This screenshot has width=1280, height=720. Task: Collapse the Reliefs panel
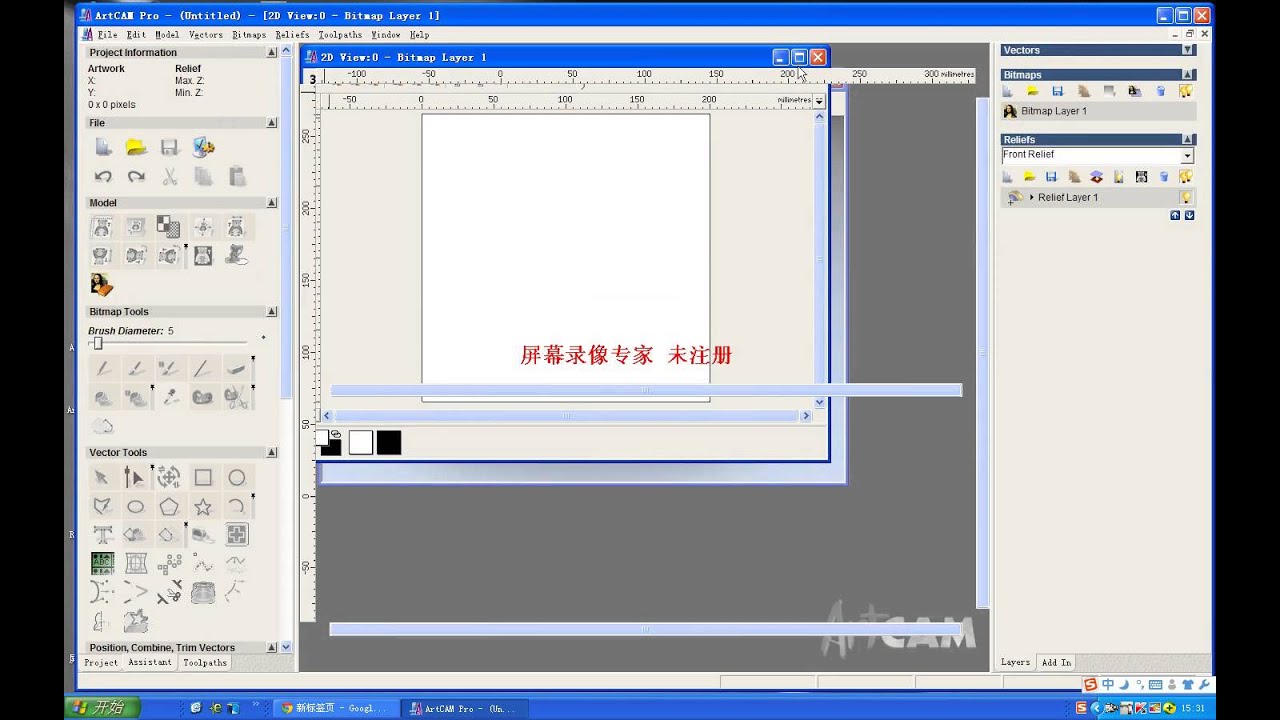coord(1188,140)
